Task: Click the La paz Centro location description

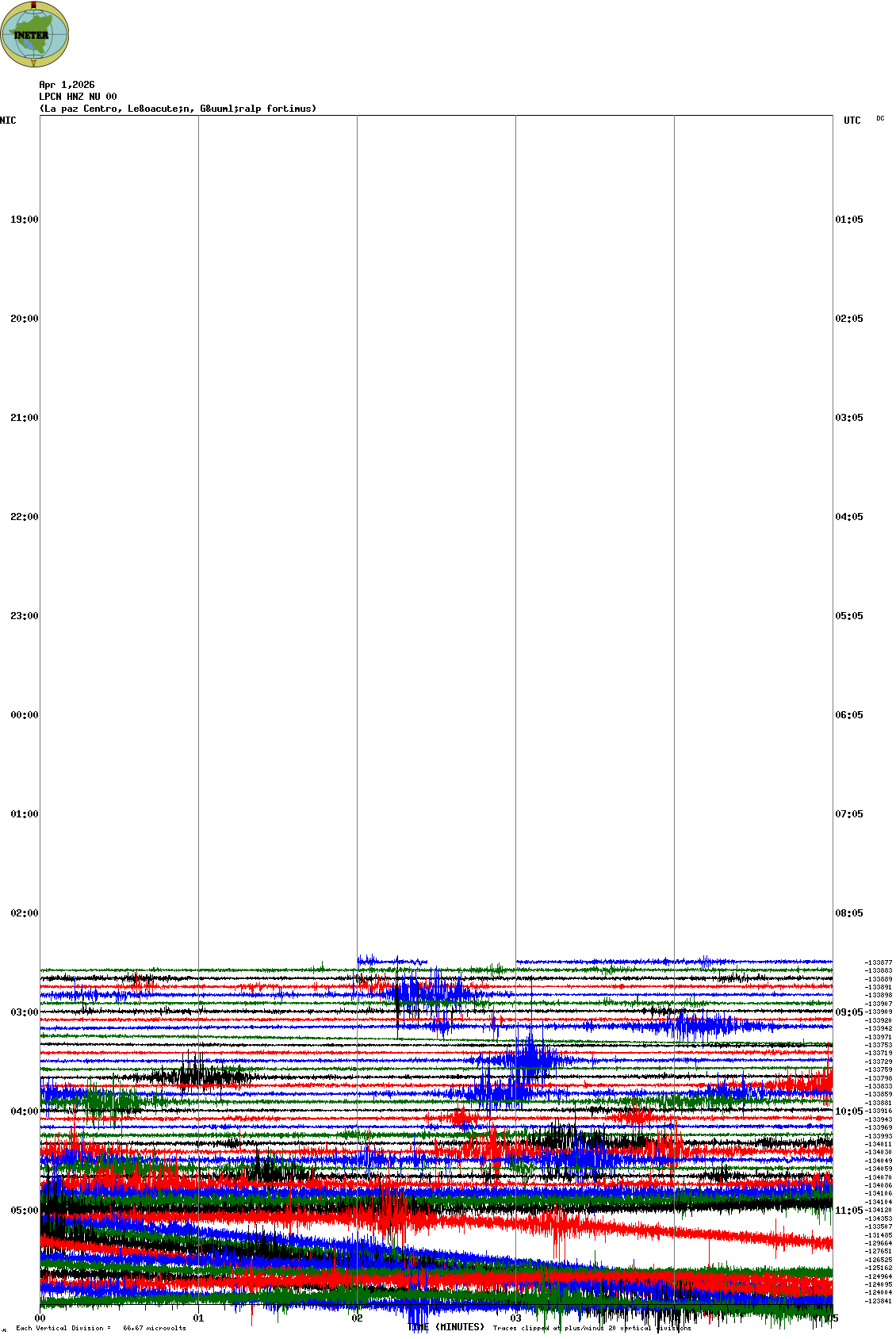Action: pos(178,109)
